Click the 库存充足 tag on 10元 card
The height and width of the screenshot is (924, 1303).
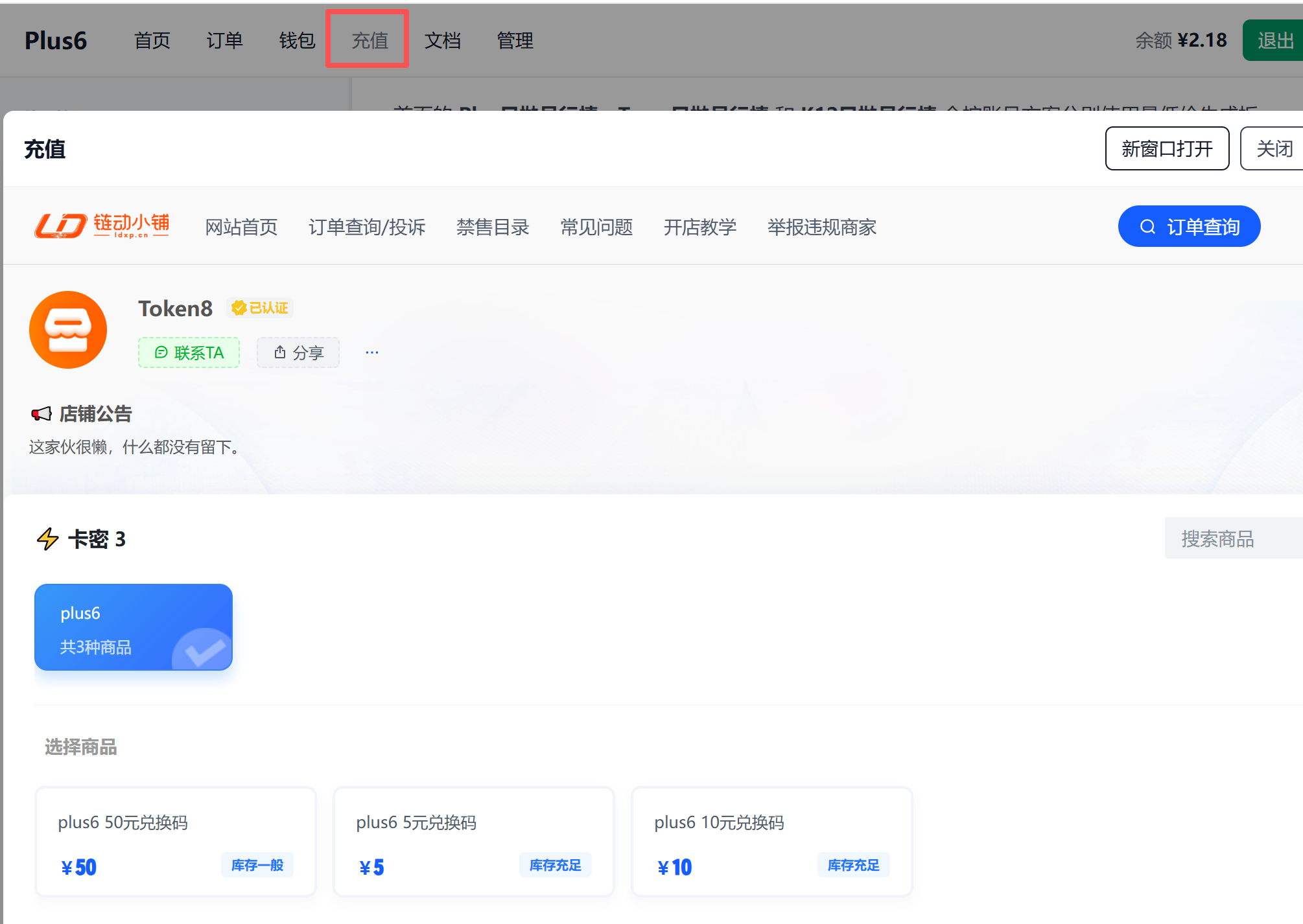point(854,865)
